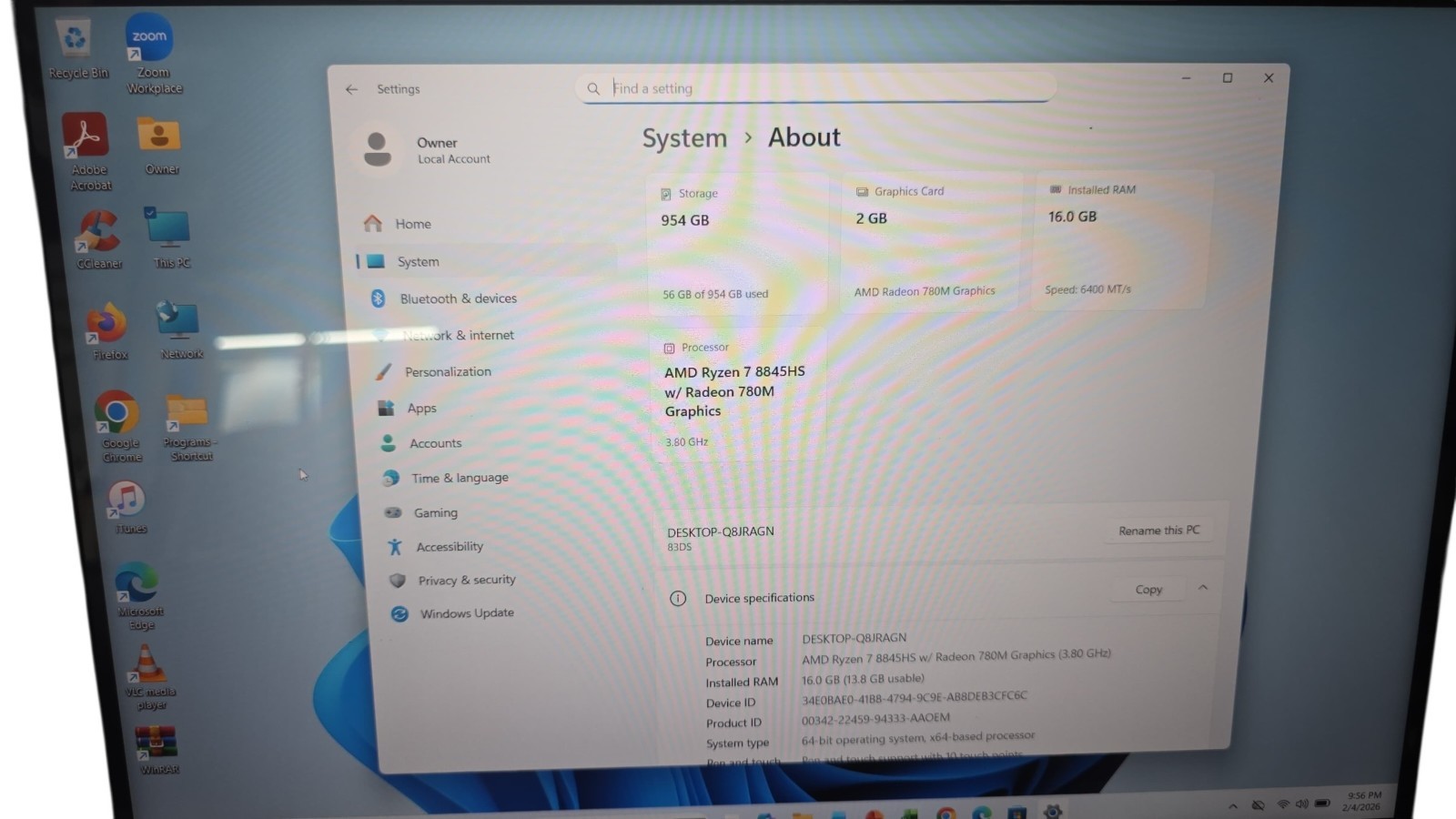The width and height of the screenshot is (1456, 819).
Task: Open Zoom Workplace desktop shortcut
Action: [x=152, y=55]
